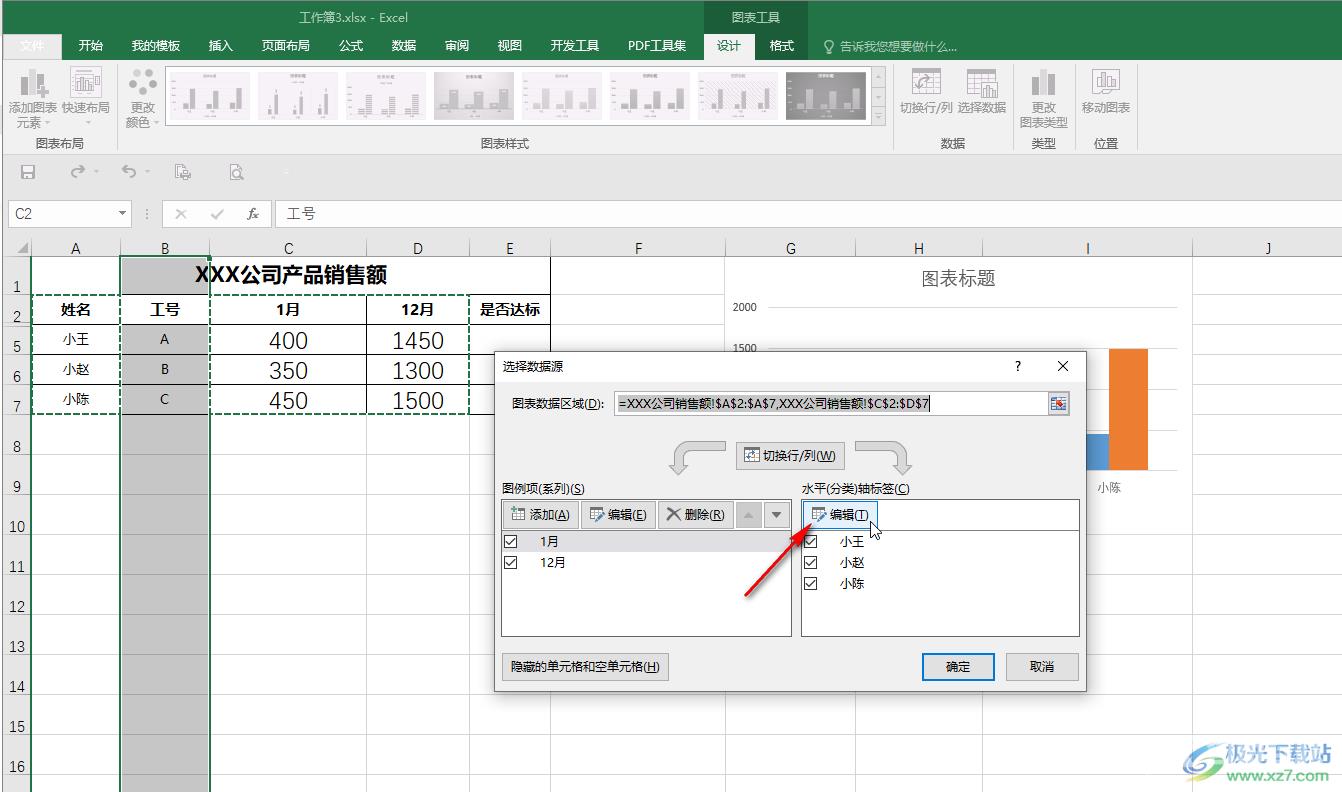Dismiss dialog with 取消 button

tap(1042, 667)
